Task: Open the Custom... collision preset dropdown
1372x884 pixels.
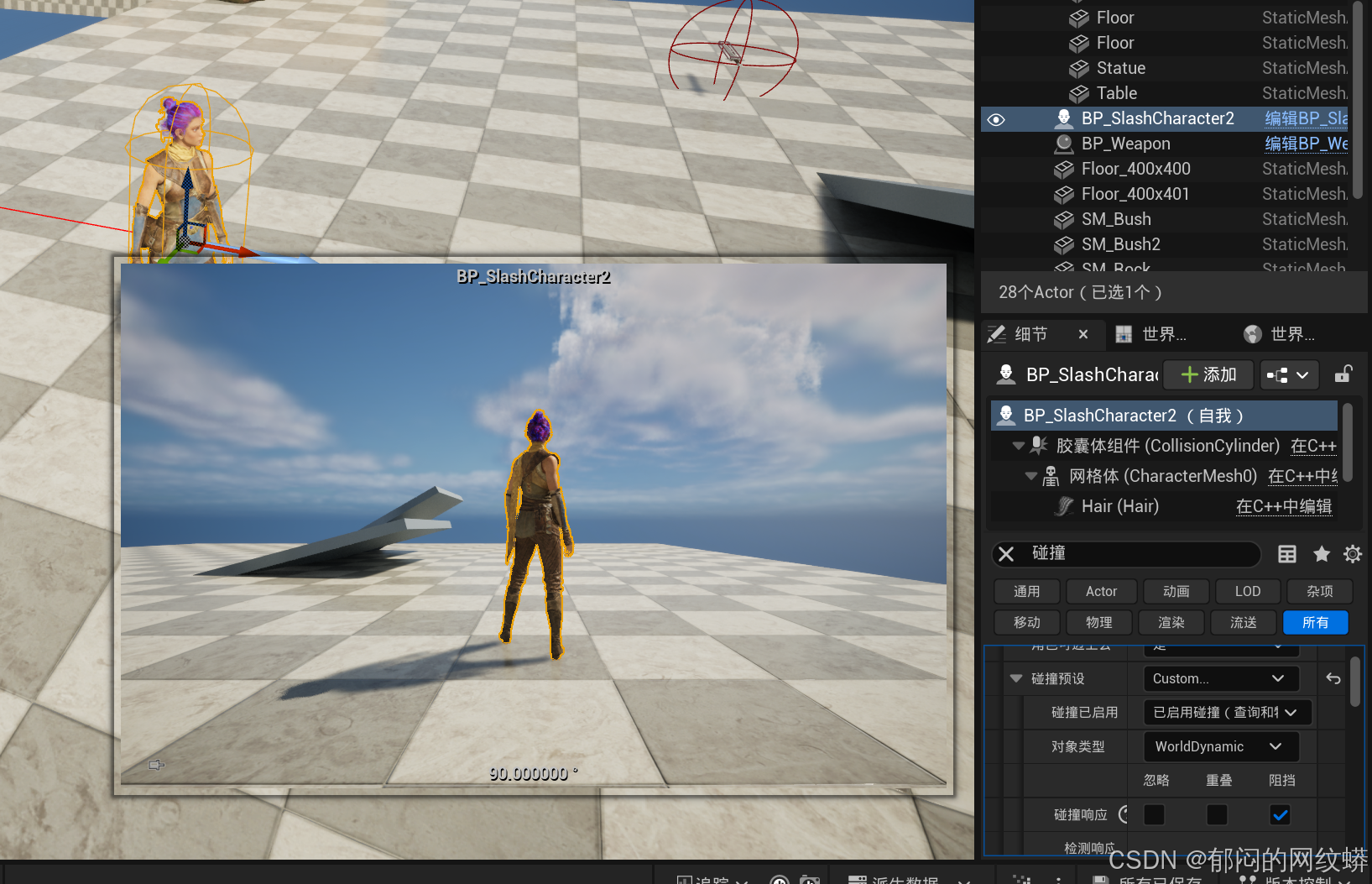Action: point(1221,678)
